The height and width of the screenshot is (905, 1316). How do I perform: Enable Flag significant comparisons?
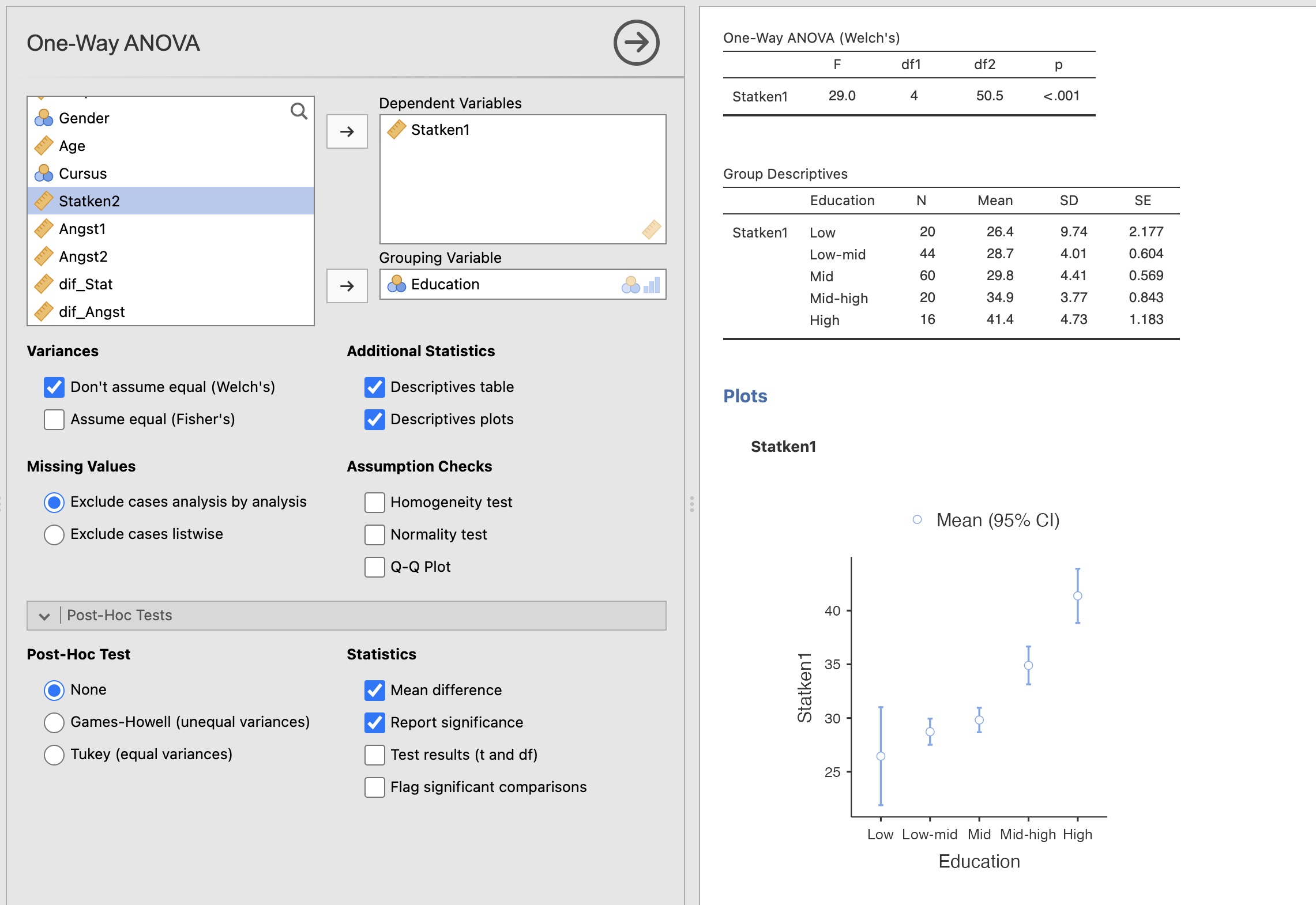click(x=375, y=787)
